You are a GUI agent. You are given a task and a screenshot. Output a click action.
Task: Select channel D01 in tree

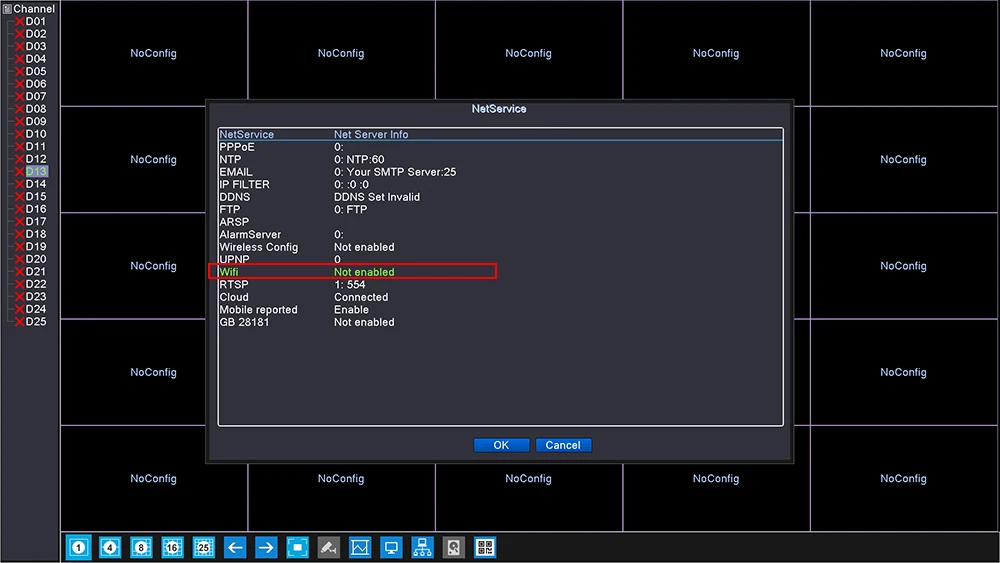coord(36,21)
